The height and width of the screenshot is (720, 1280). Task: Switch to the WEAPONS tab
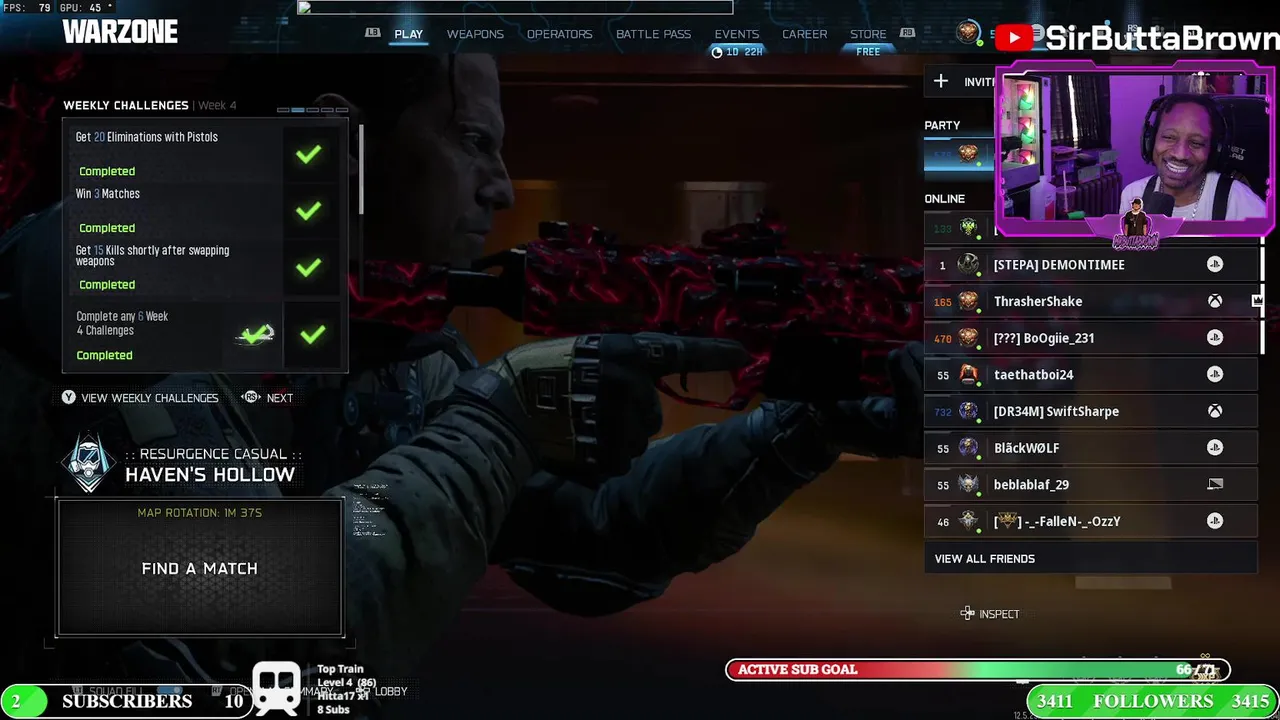(x=475, y=34)
